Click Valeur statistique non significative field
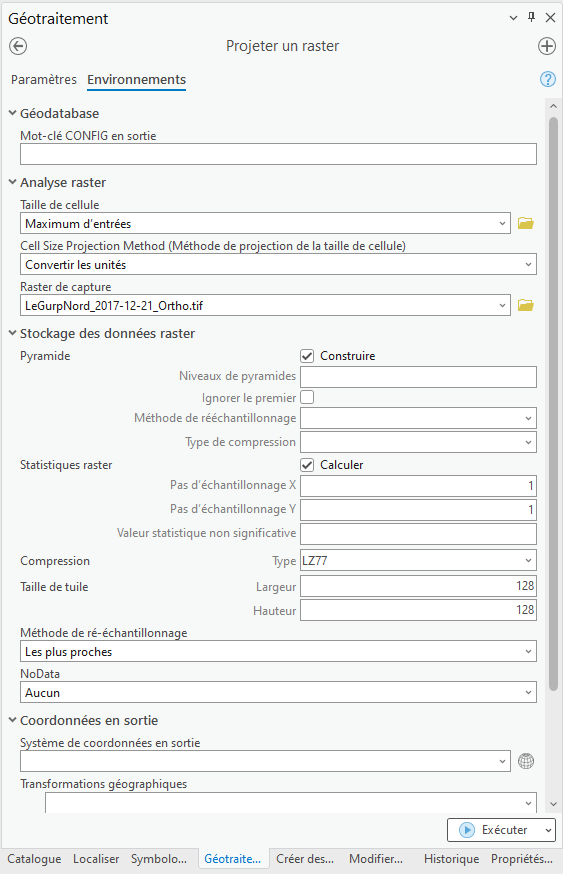 418,533
